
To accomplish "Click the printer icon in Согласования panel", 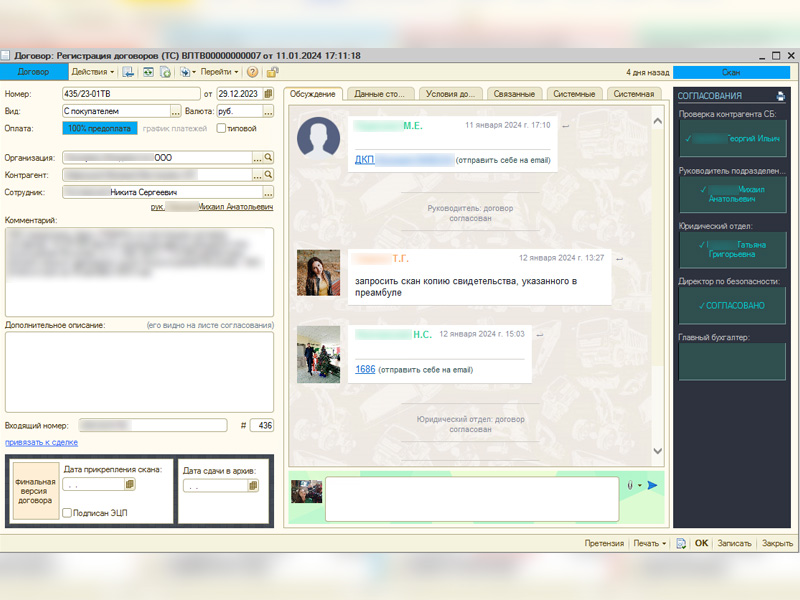I will 781,96.
